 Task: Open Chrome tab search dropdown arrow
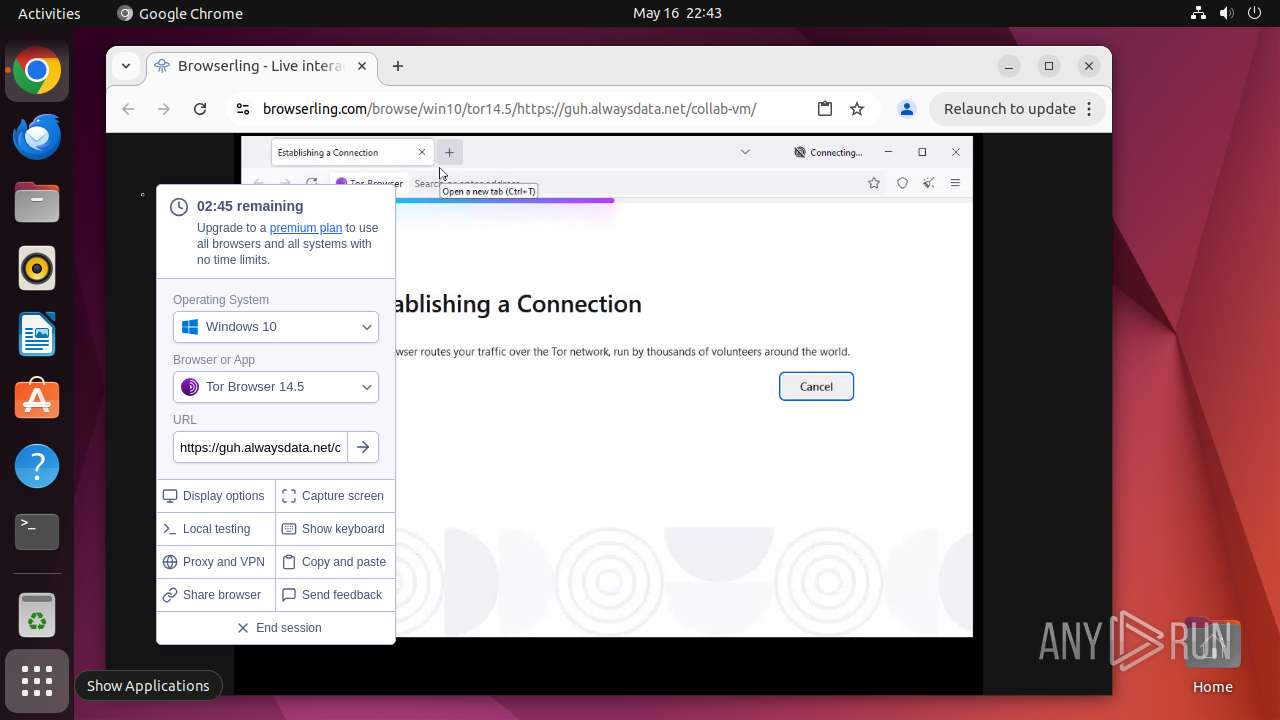126,66
